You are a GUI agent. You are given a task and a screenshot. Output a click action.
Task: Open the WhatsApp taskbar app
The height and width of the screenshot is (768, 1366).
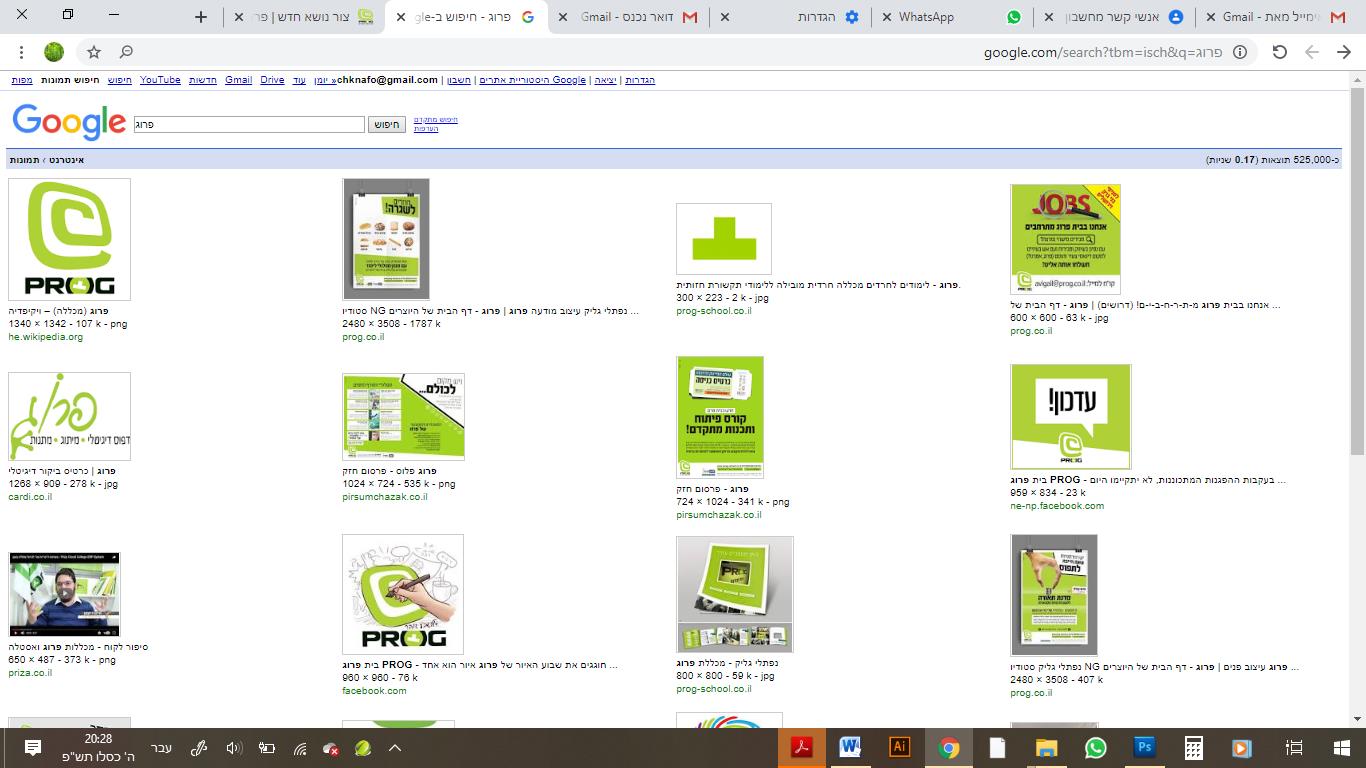click(1096, 747)
